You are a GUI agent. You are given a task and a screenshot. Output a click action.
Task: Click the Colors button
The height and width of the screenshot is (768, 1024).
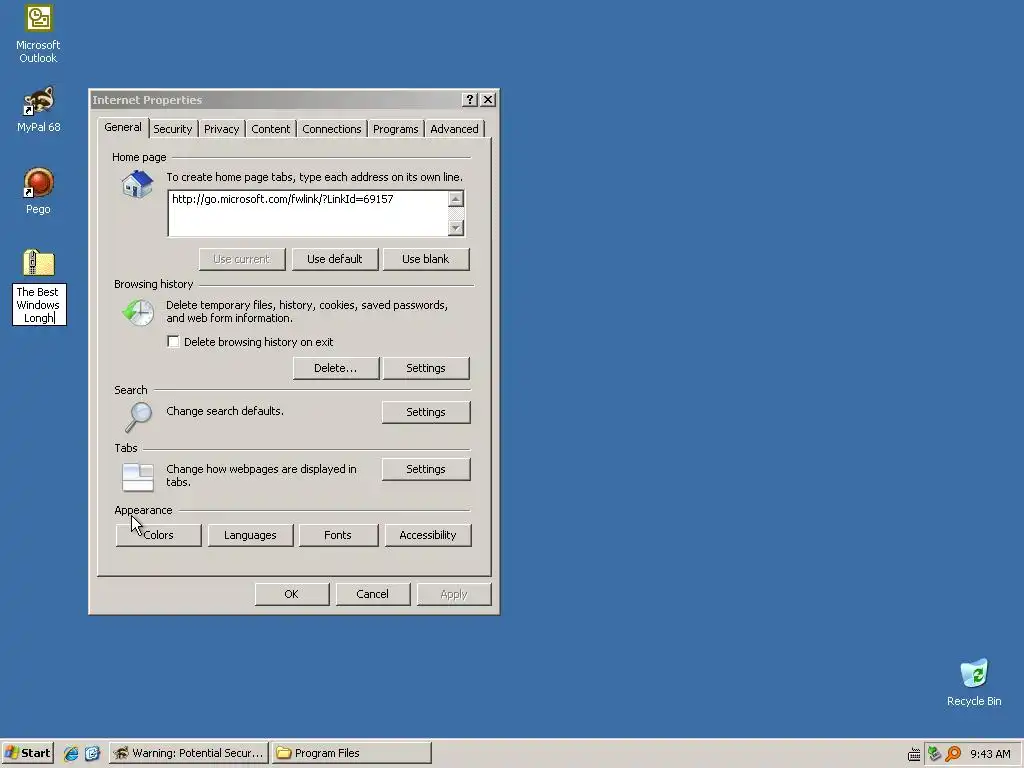tap(158, 535)
